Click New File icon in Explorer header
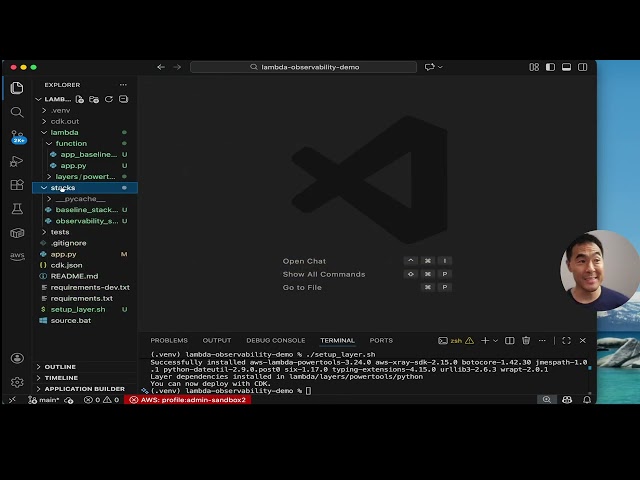Viewport: 640px width, 480px height. pyautogui.click(x=80, y=99)
